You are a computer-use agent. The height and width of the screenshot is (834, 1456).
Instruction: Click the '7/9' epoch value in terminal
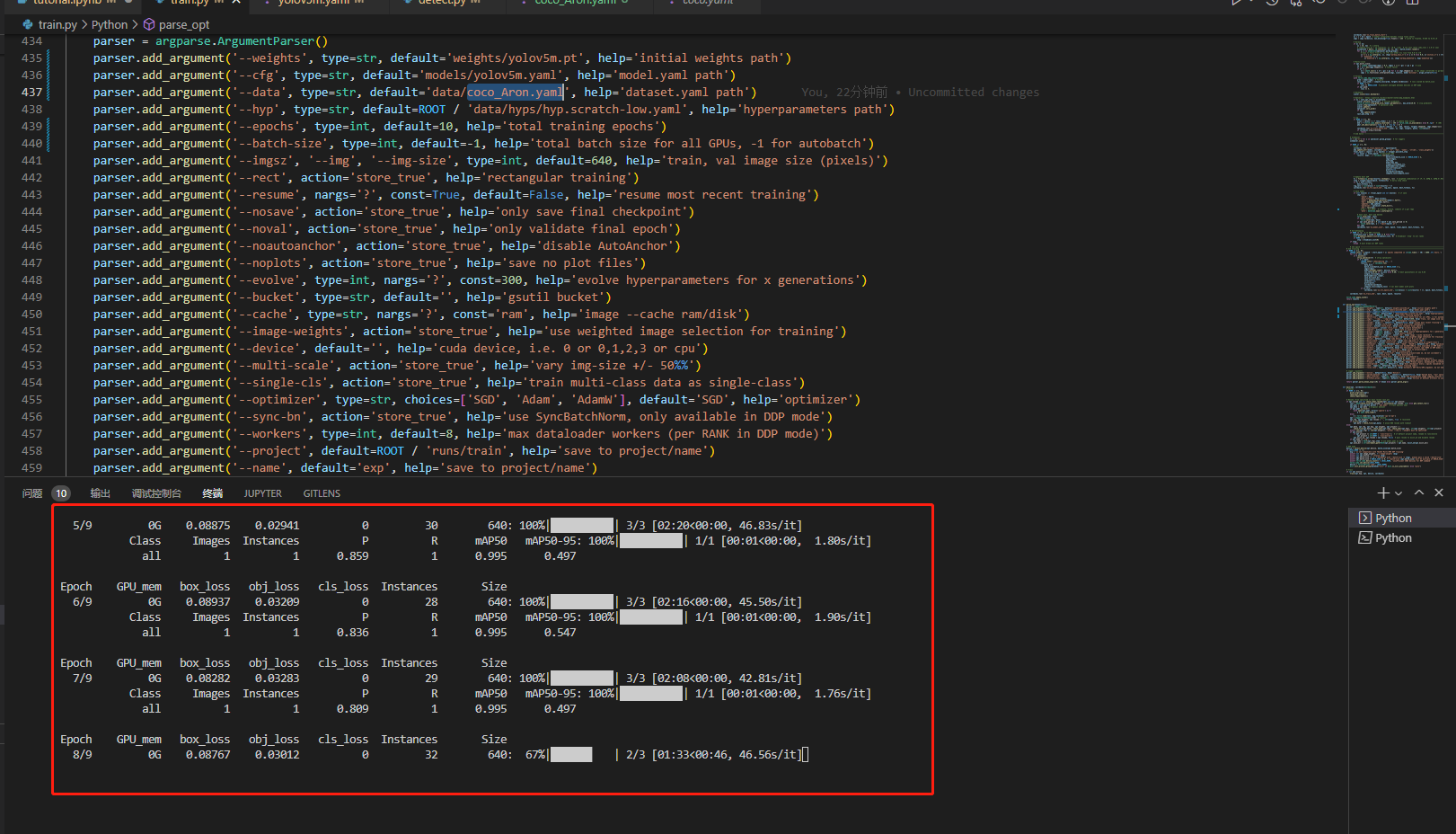(x=82, y=678)
